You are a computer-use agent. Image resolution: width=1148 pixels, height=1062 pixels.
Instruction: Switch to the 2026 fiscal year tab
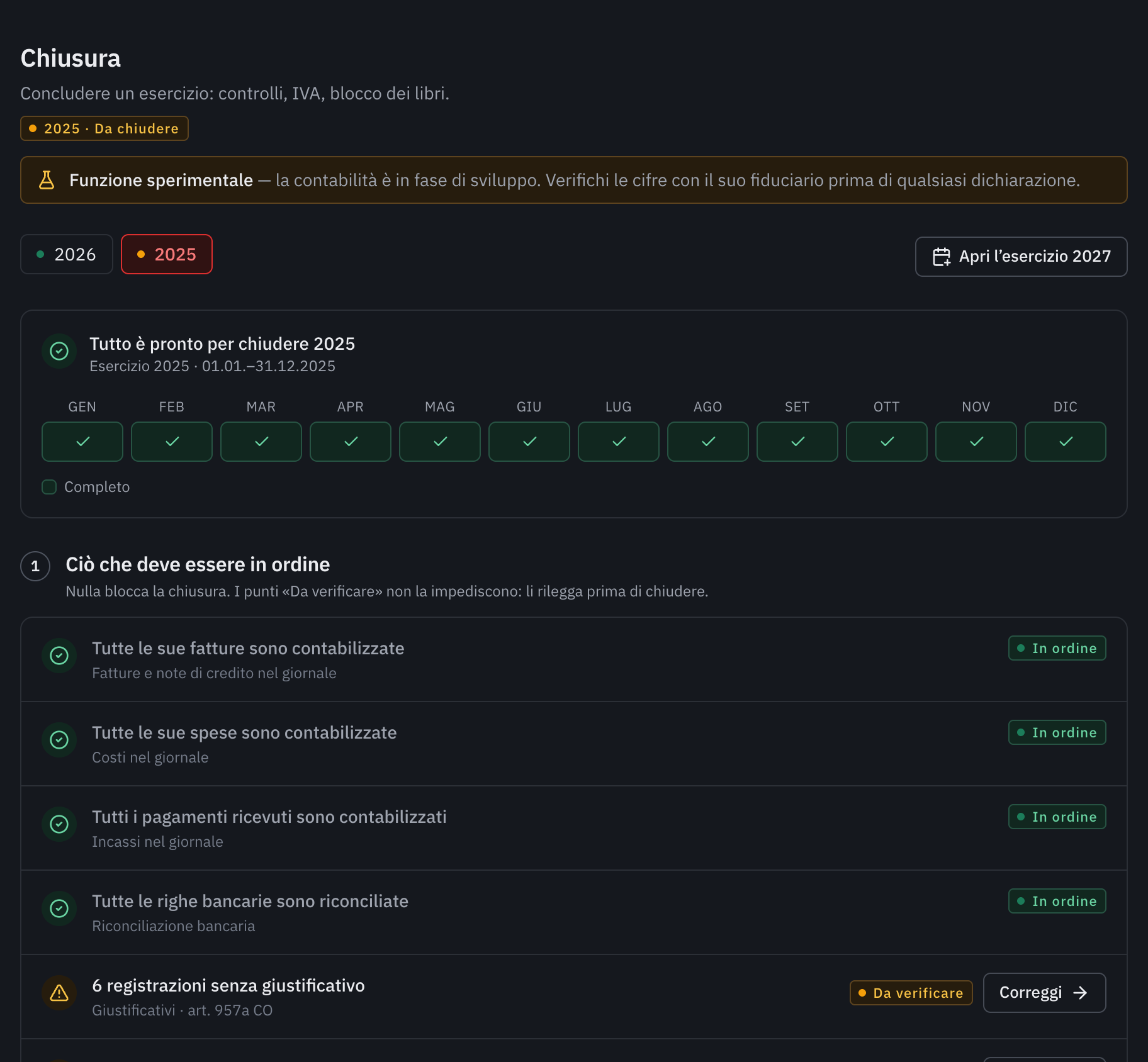click(67, 254)
